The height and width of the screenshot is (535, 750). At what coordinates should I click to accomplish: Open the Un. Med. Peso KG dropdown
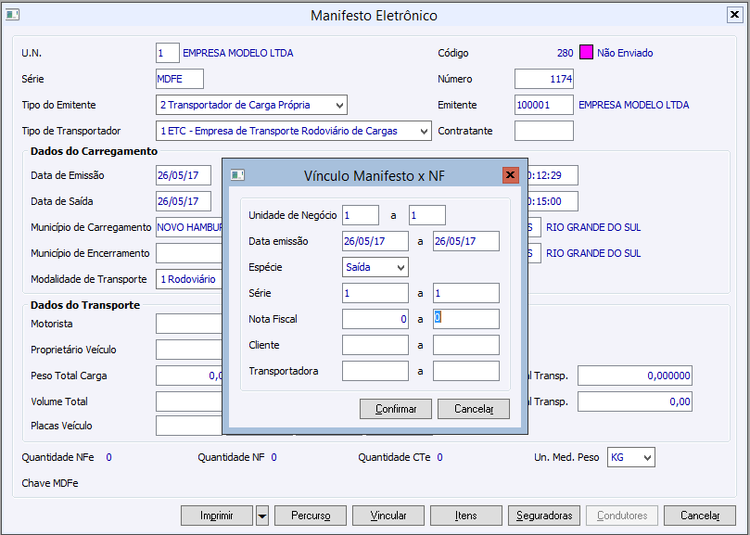646,457
